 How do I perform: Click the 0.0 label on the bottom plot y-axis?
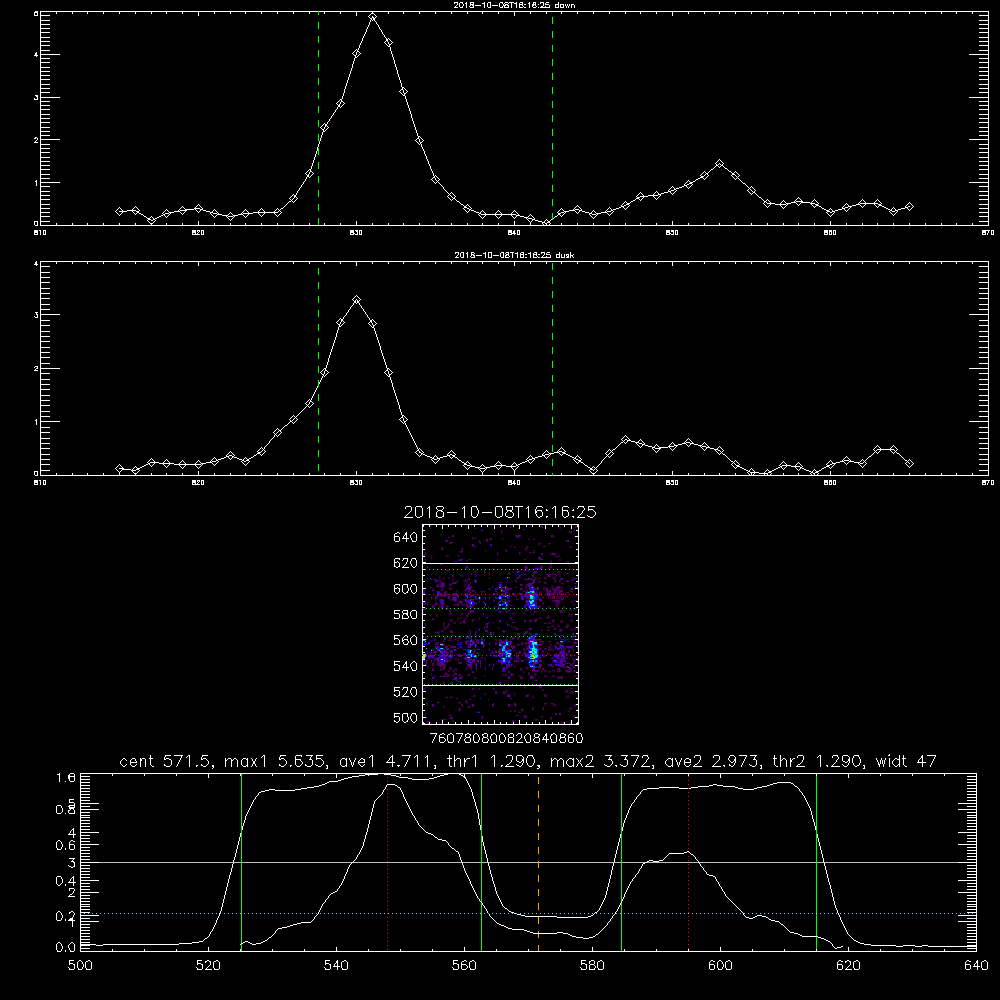(x=66, y=947)
